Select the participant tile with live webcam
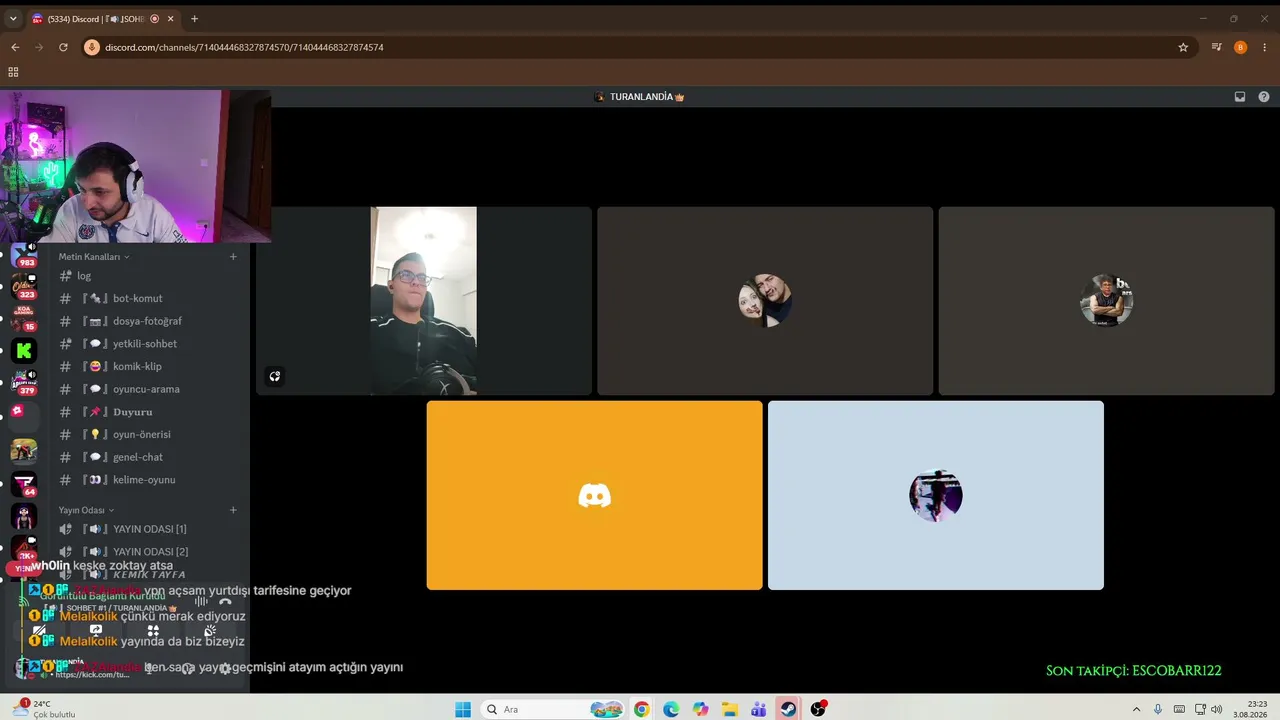This screenshot has width=1280, height=720. coord(424,301)
